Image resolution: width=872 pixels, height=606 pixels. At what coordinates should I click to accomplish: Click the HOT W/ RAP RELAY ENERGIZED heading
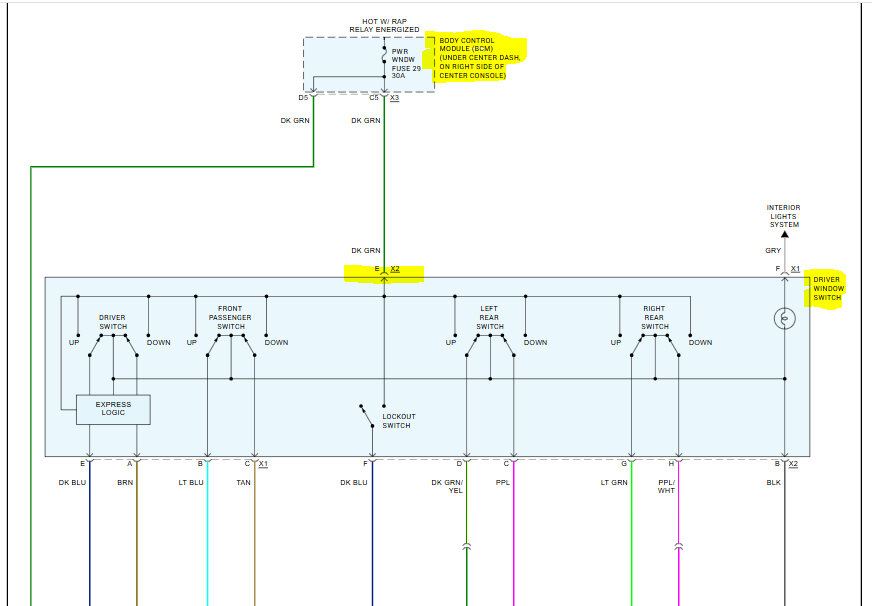pyautogui.click(x=384, y=26)
